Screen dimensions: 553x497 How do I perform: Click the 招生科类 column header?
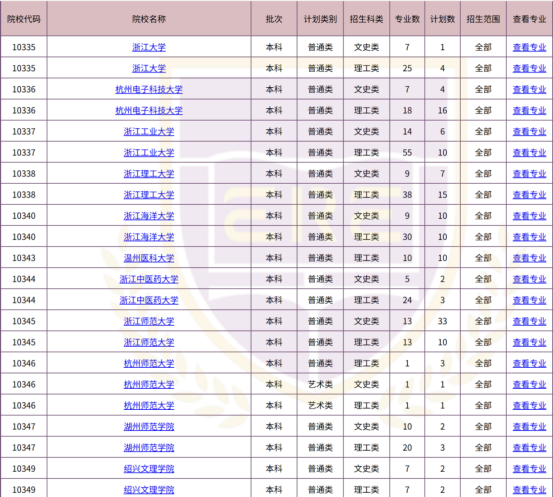[x=366, y=19]
